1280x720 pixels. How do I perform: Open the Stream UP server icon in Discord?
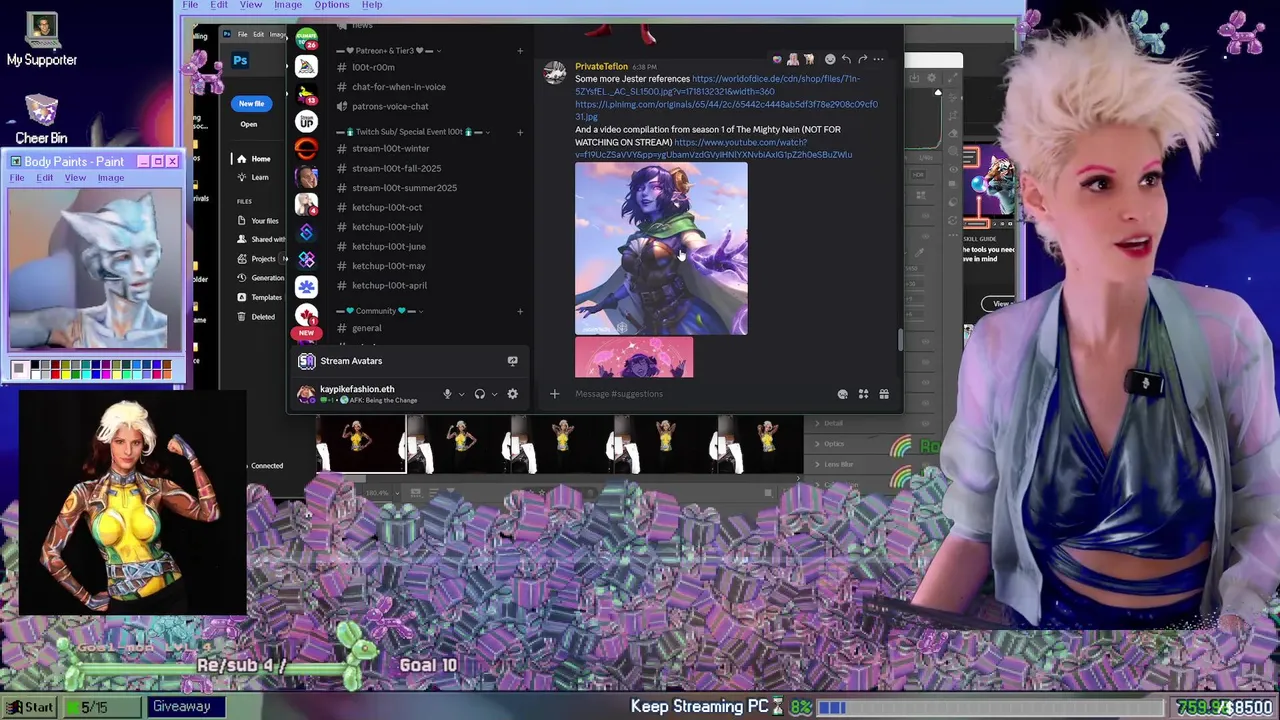[306, 122]
